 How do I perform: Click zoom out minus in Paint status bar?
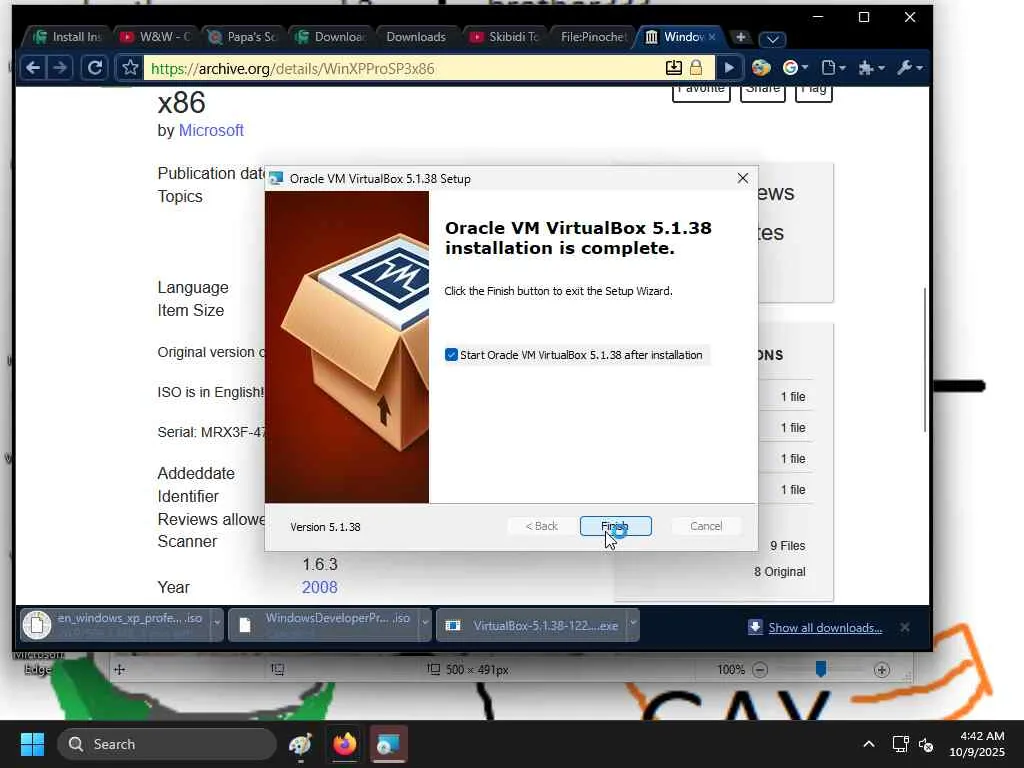(x=760, y=669)
